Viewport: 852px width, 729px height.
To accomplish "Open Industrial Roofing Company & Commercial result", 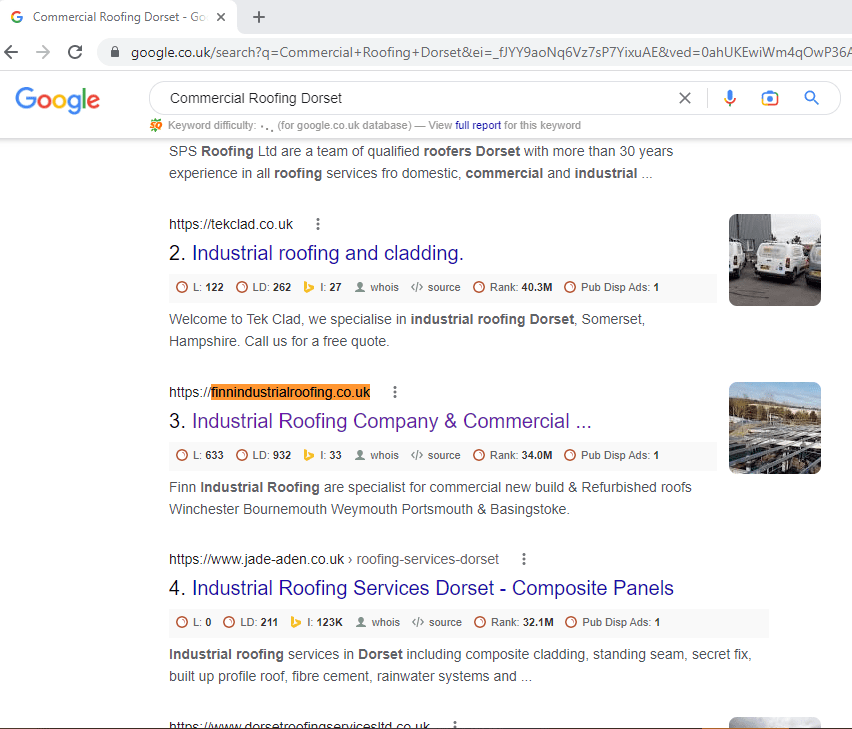I will tap(391, 421).
